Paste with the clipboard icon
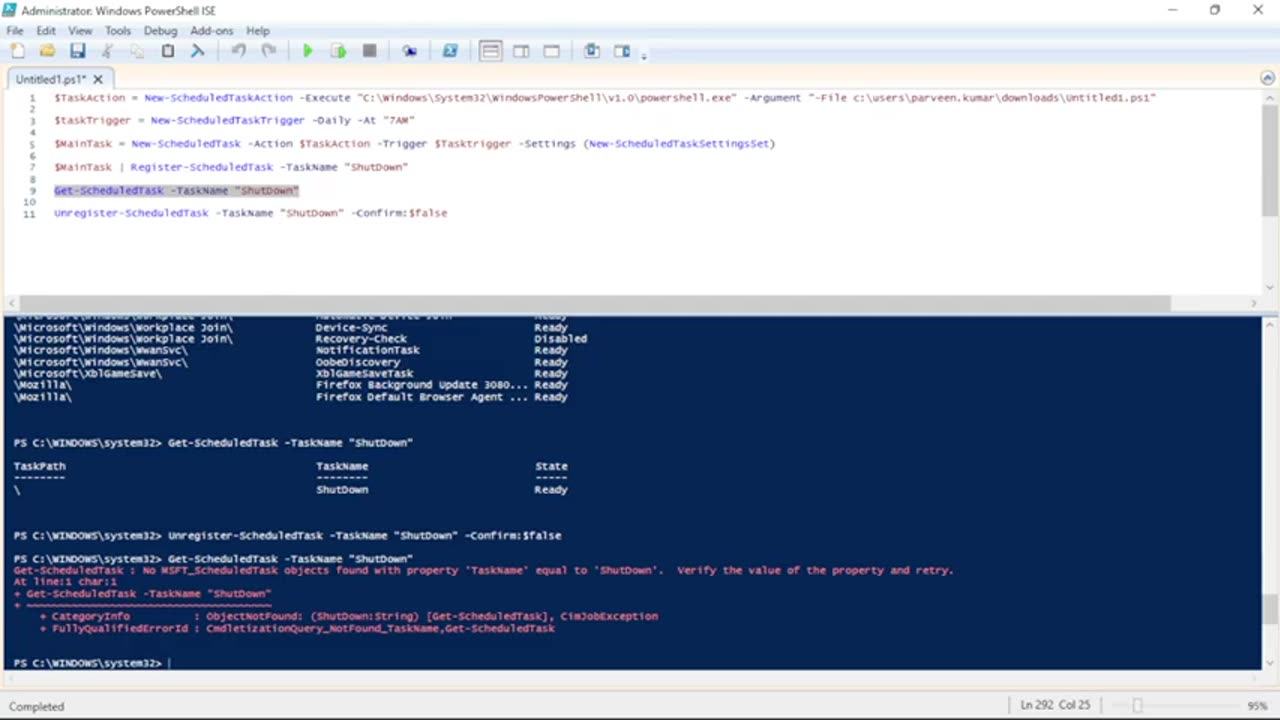The height and width of the screenshot is (720, 1280). [x=168, y=51]
